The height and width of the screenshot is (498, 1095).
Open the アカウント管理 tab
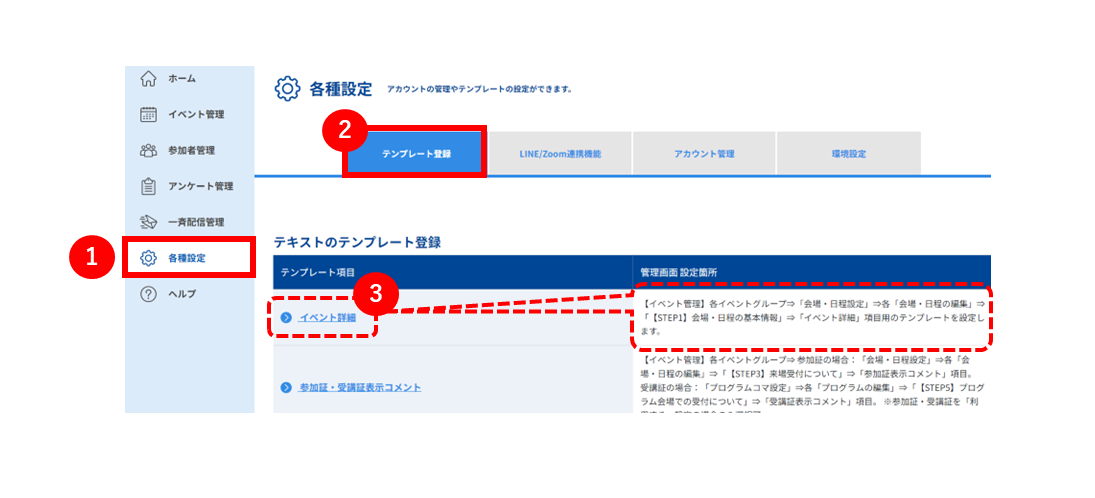click(704, 153)
